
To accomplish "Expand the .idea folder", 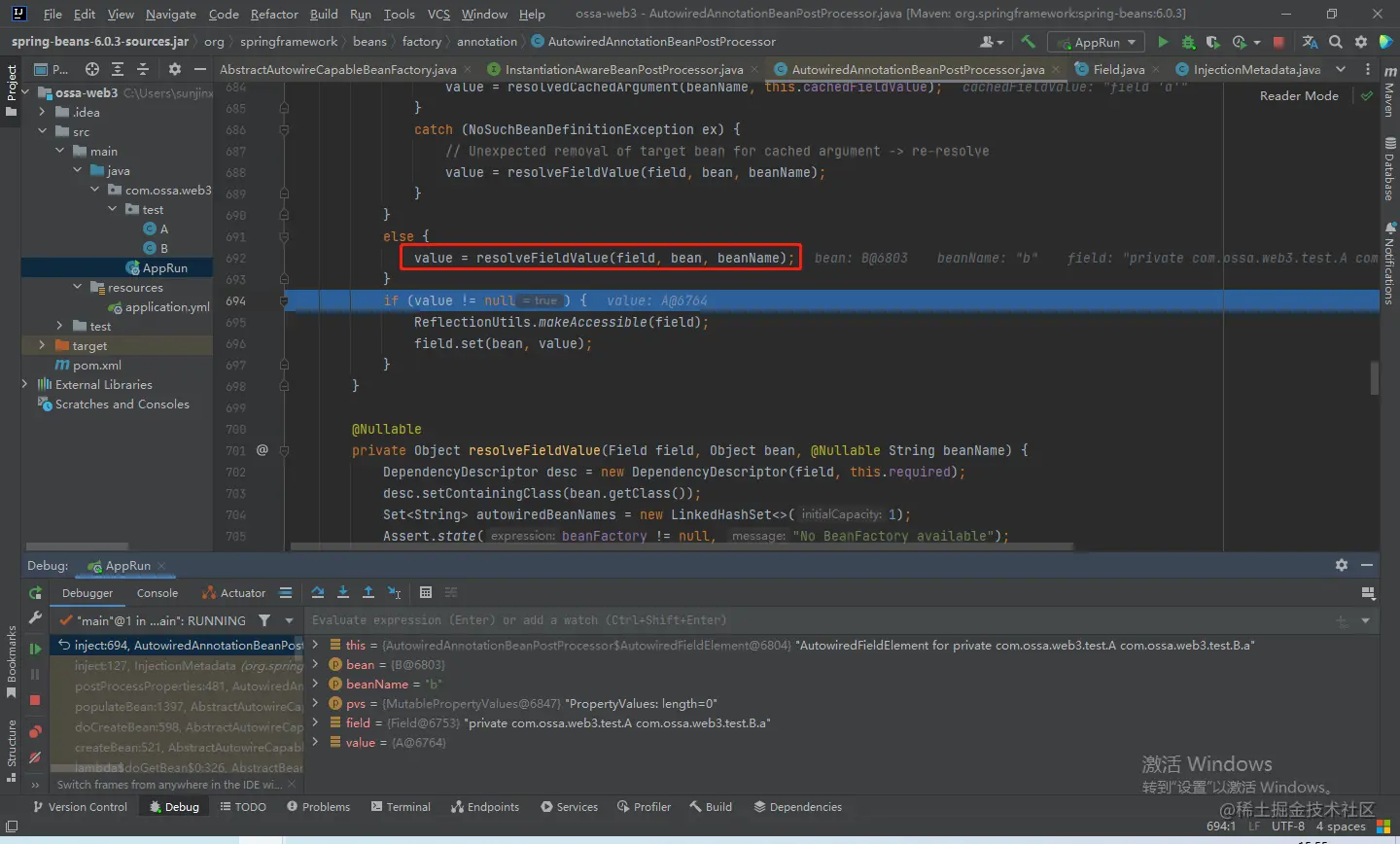I will [x=42, y=112].
